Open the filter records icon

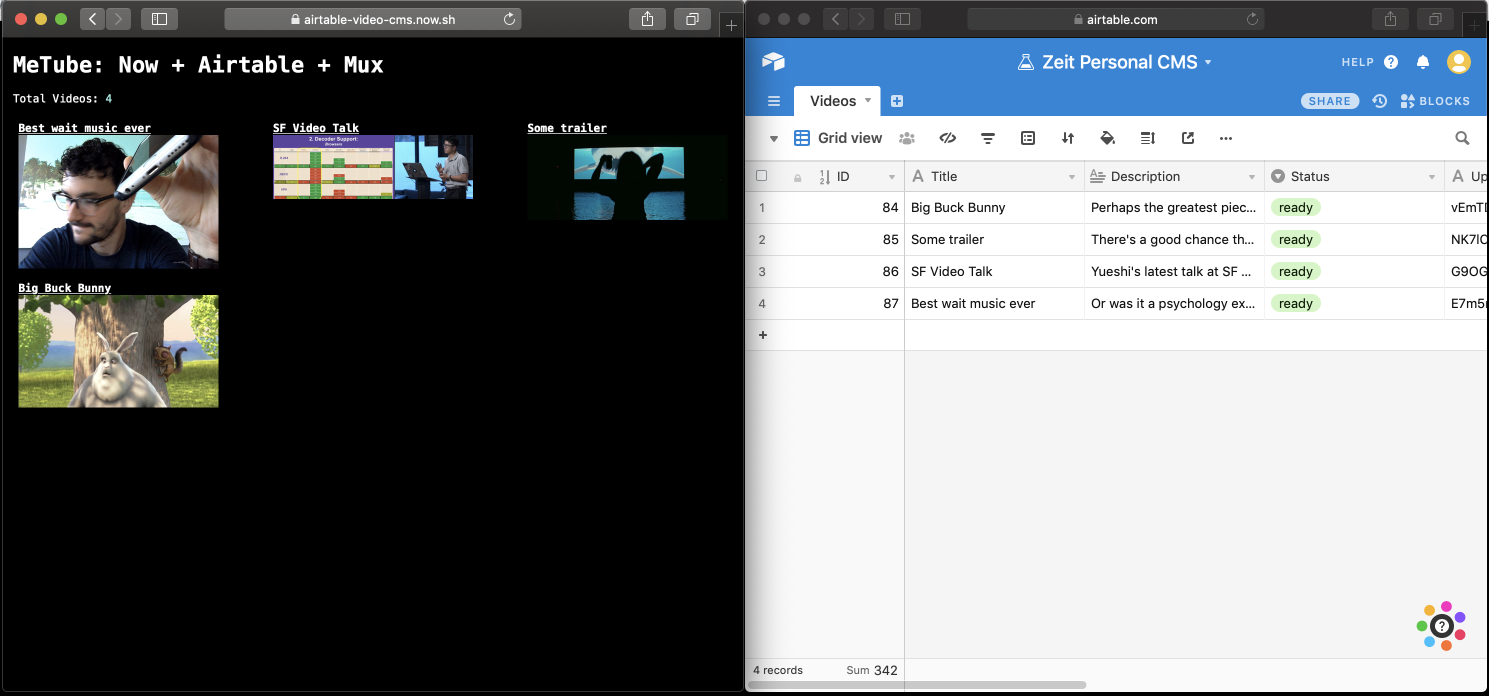click(x=988, y=138)
